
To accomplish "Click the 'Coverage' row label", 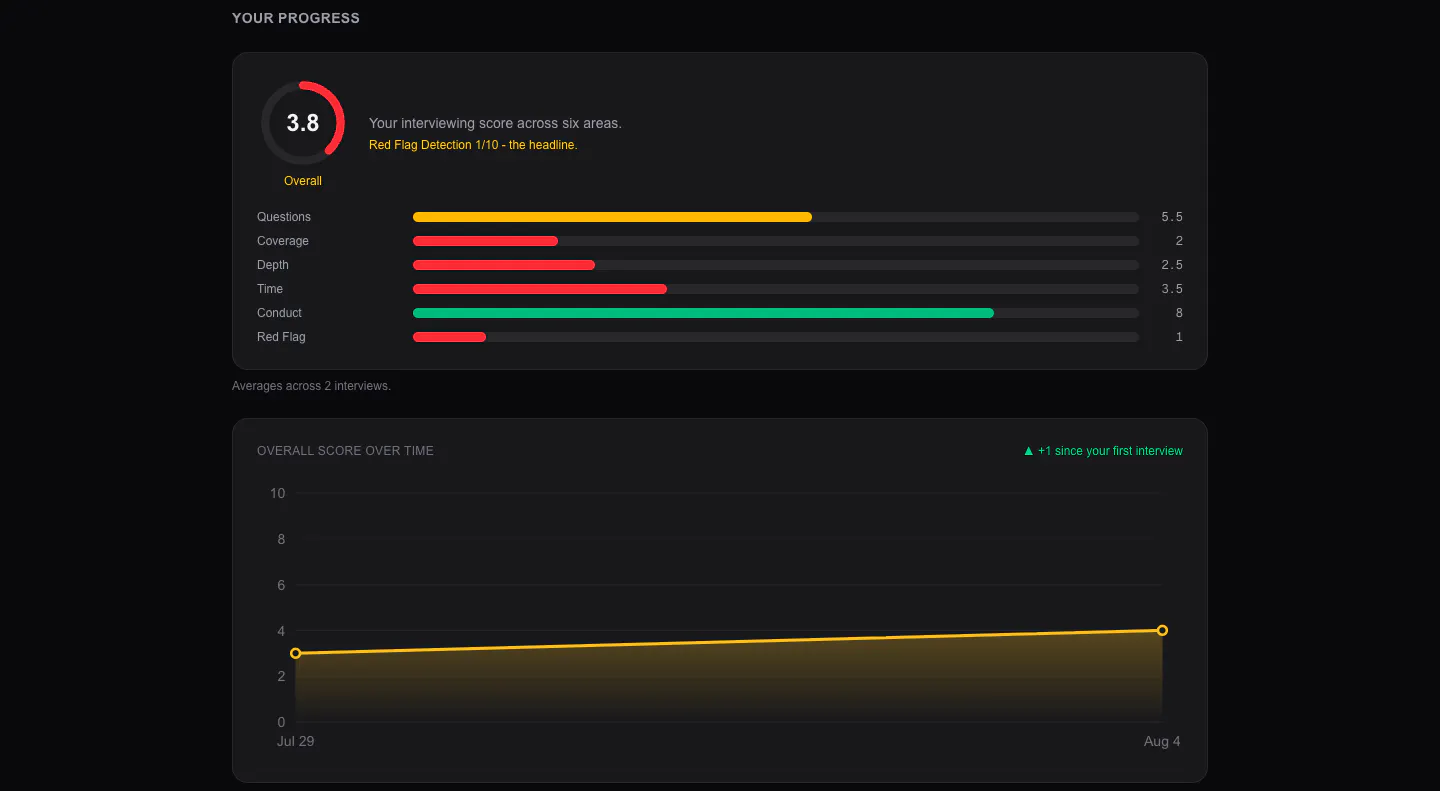I will pos(283,241).
